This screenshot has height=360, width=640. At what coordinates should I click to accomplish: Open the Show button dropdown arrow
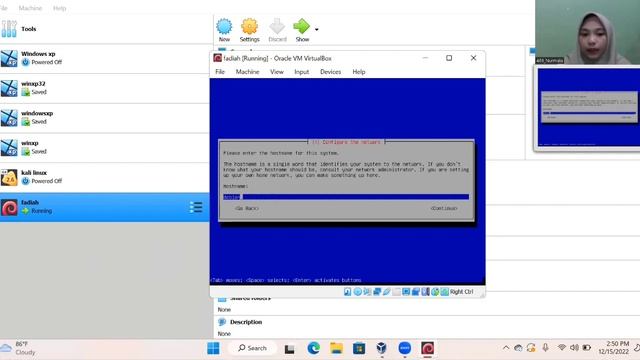[x=317, y=29]
